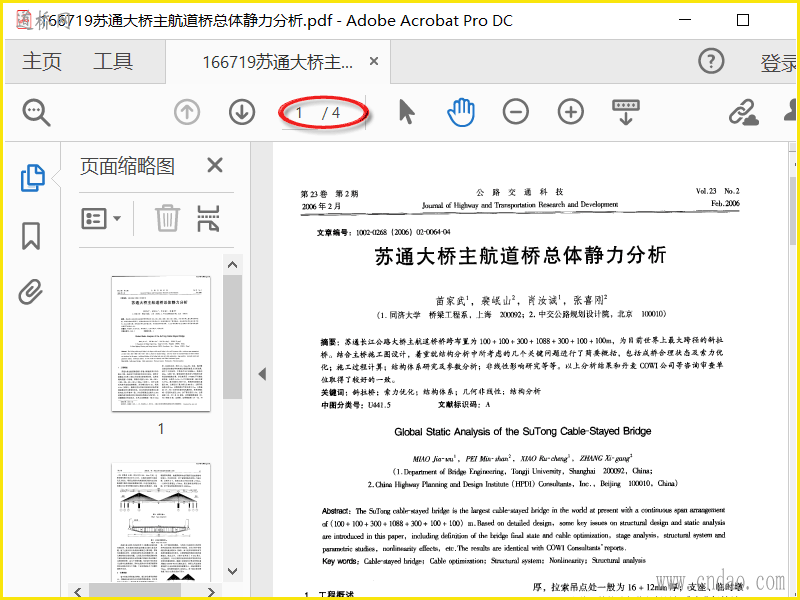Click the Journal of Highway header text
Image resolution: width=800 pixels, height=600 pixels.
[x=519, y=205]
